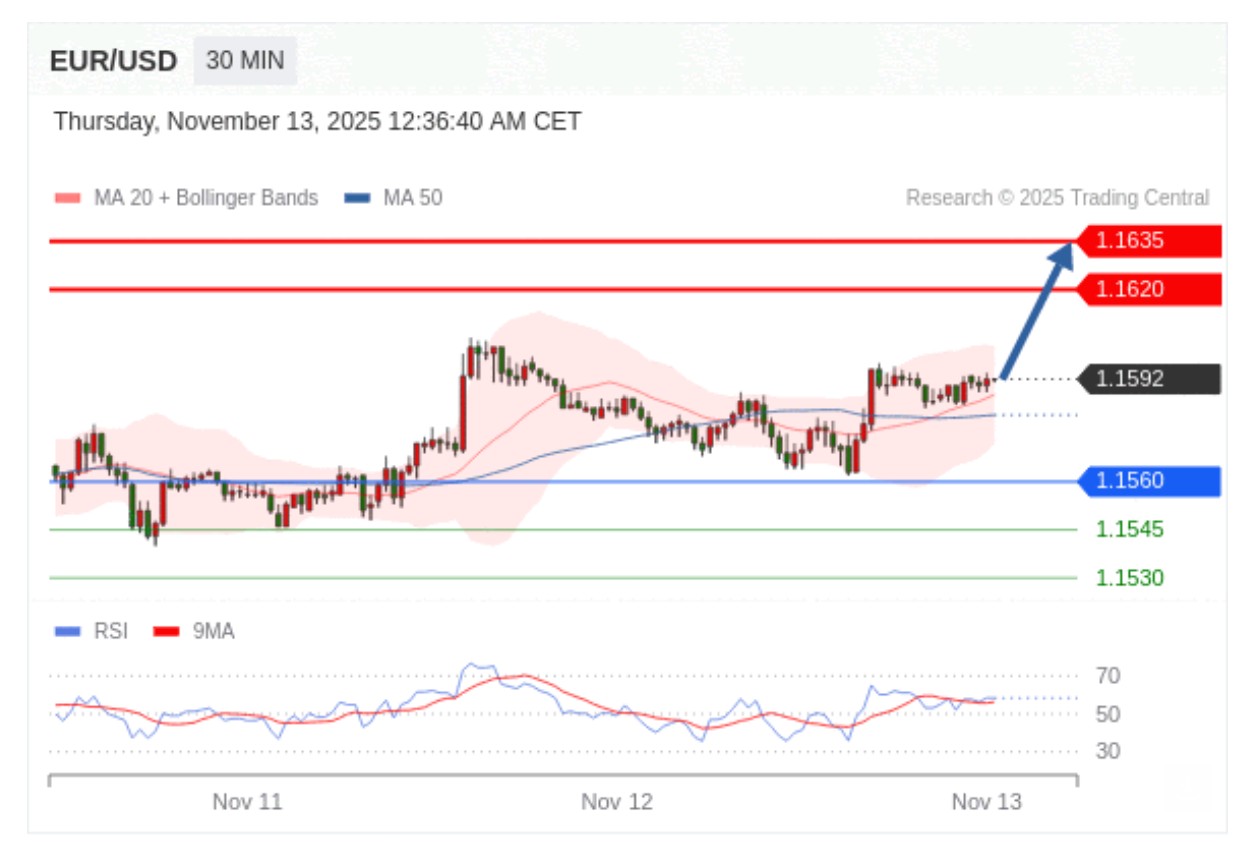The image size is (1250, 866).
Task: Select the 1.1635 red resistance price tag
Action: click(x=1150, y=241)
